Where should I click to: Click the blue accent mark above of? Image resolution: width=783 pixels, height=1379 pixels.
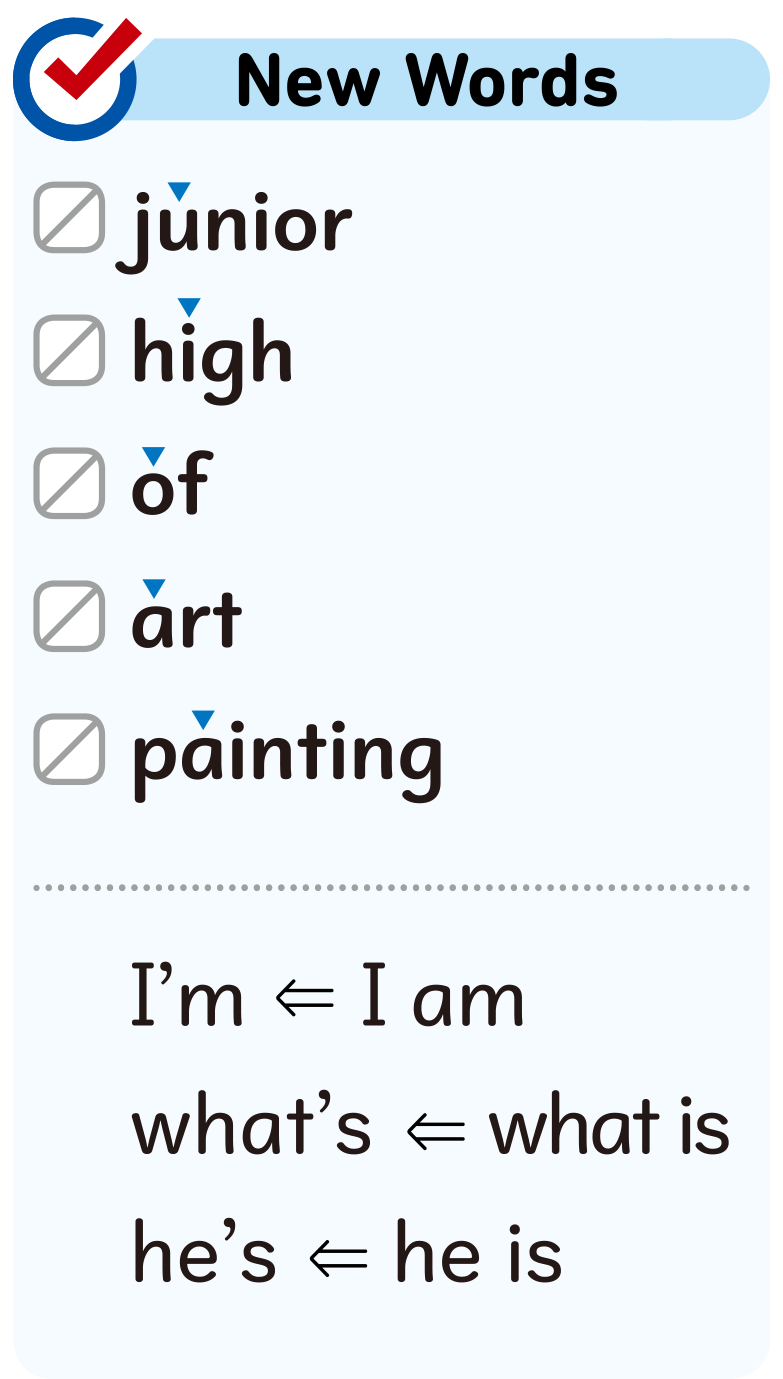(153, 455)
